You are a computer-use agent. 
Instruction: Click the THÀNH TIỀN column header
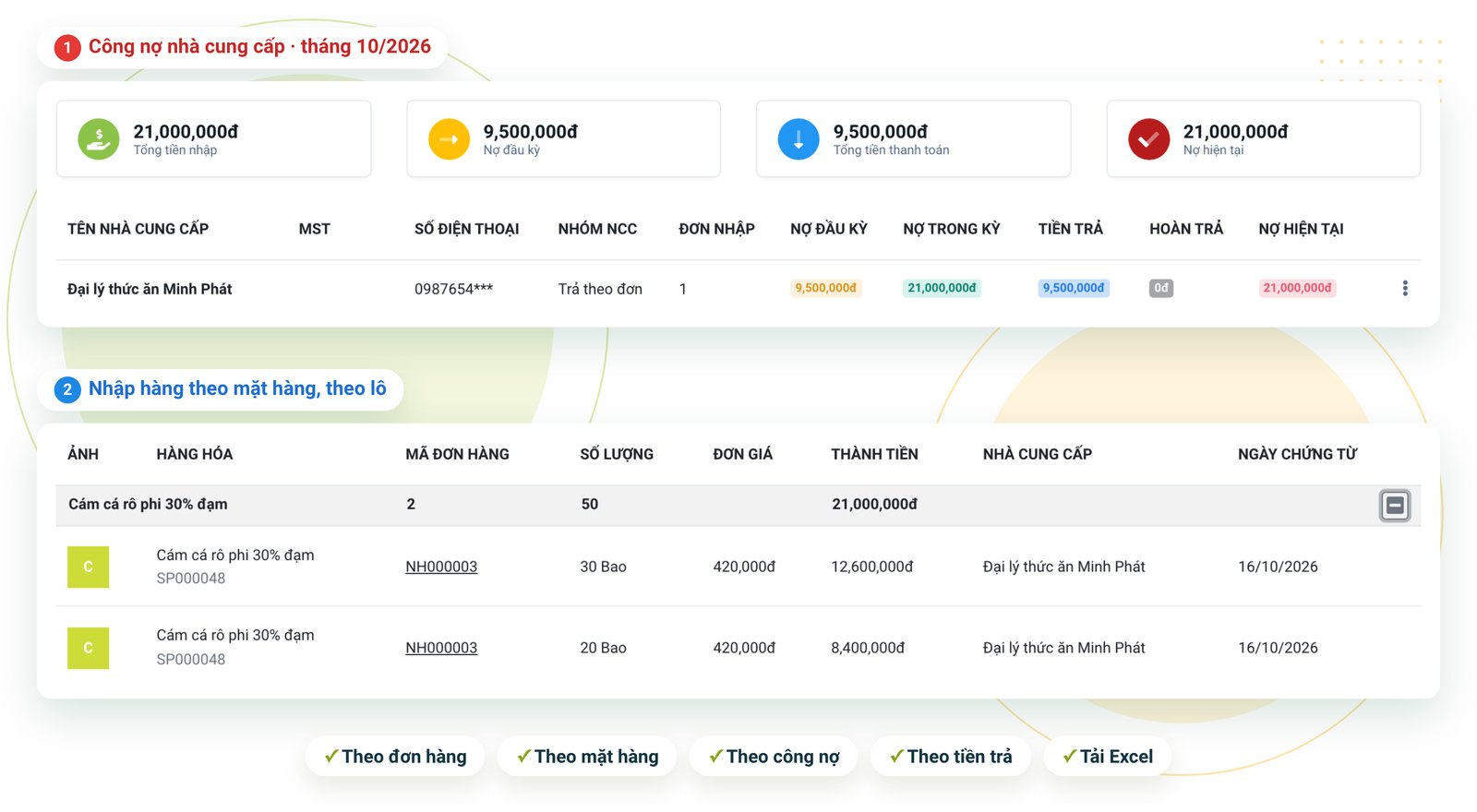874,454
